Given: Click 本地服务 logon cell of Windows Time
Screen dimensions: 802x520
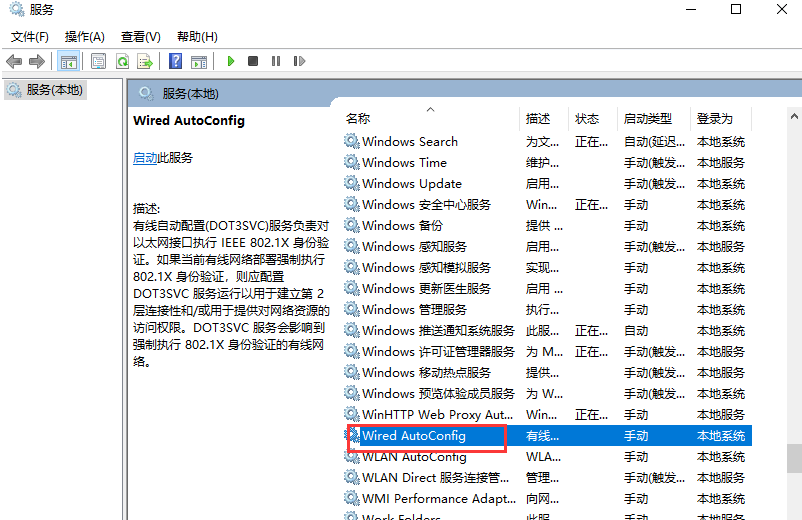Looking at the screenshot, I should (721, 162).
